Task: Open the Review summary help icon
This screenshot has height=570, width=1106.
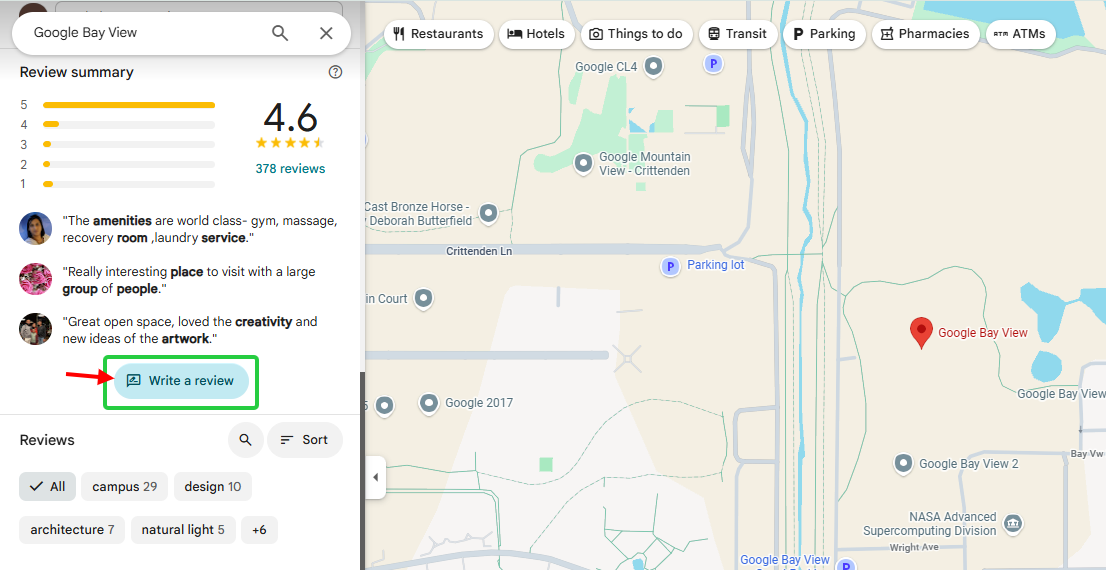Action: tap(336, 72)
